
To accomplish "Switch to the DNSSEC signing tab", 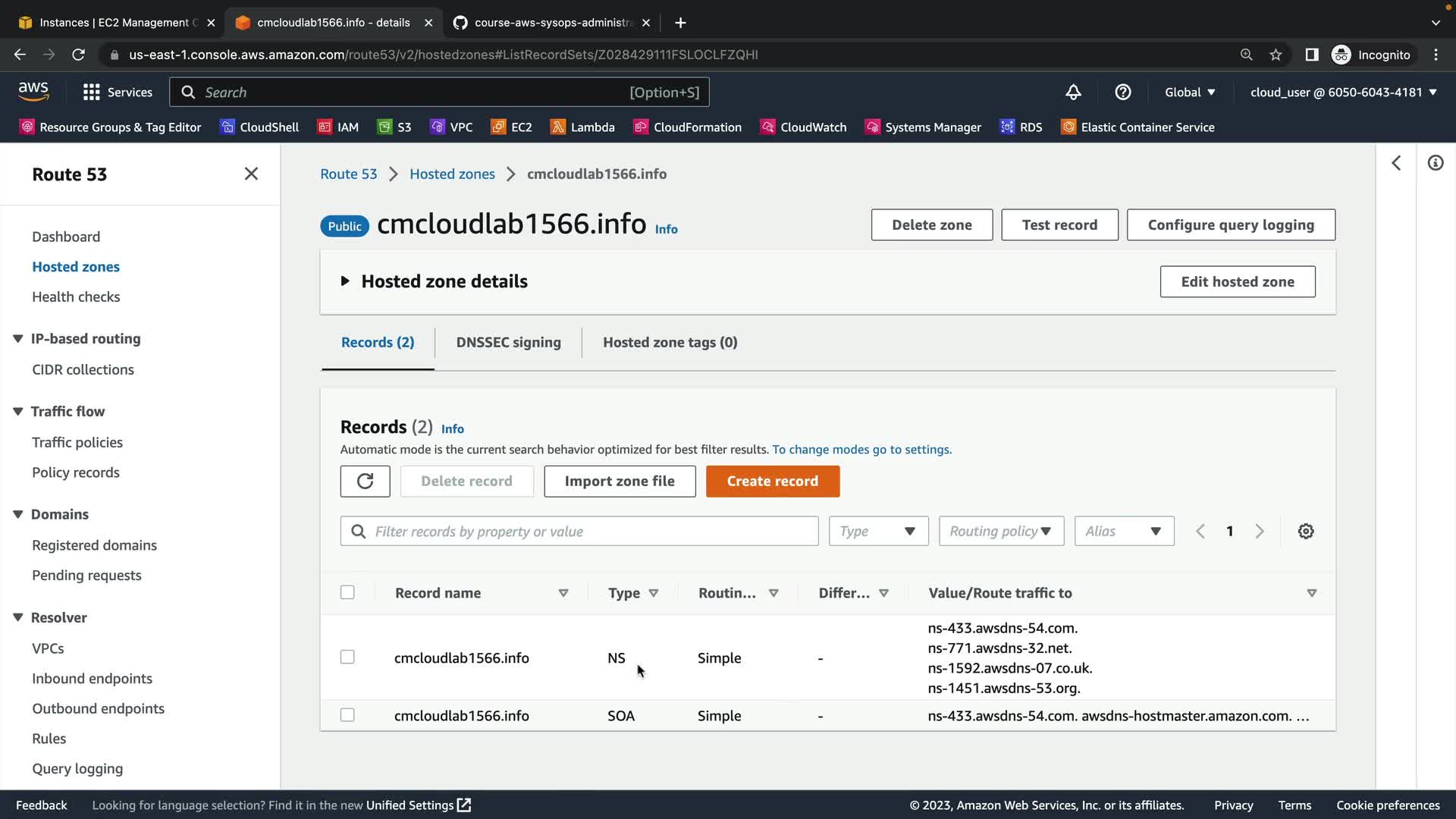I will point(508,343).
